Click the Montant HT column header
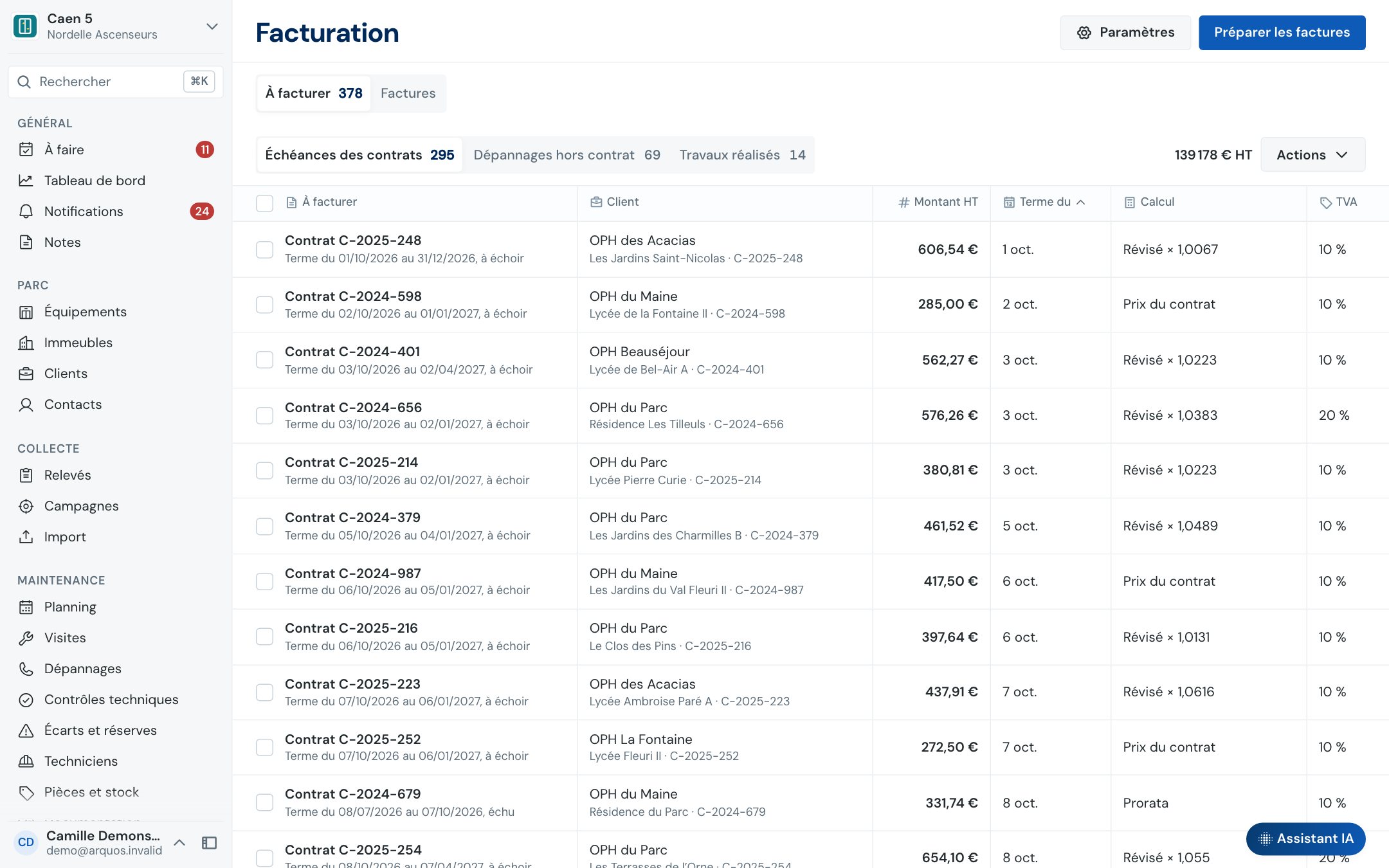The height and width of the screenshot is (868, 1389). point(938,202)
